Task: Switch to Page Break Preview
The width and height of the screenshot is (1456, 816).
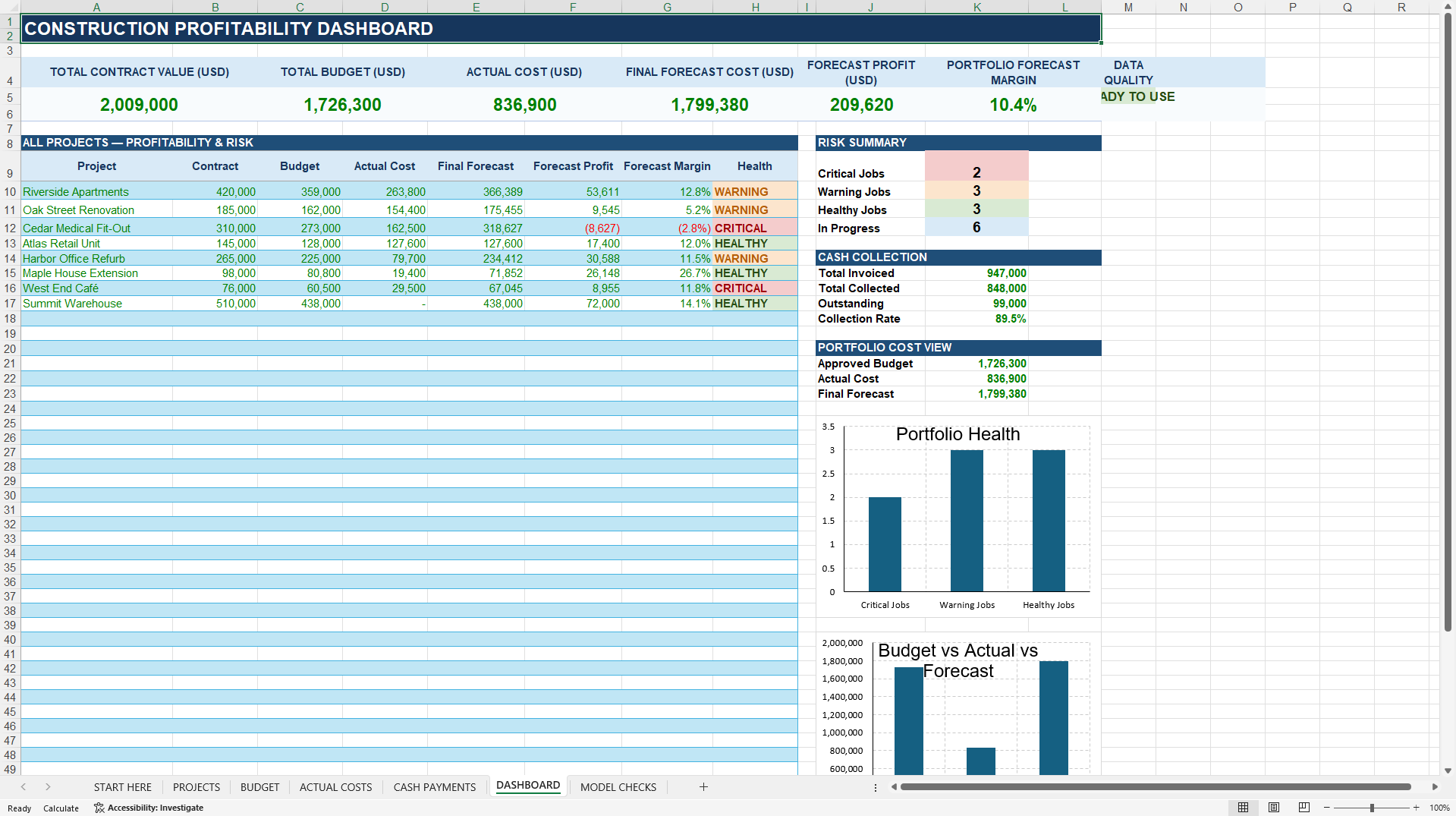Action: coord(1304,808)
